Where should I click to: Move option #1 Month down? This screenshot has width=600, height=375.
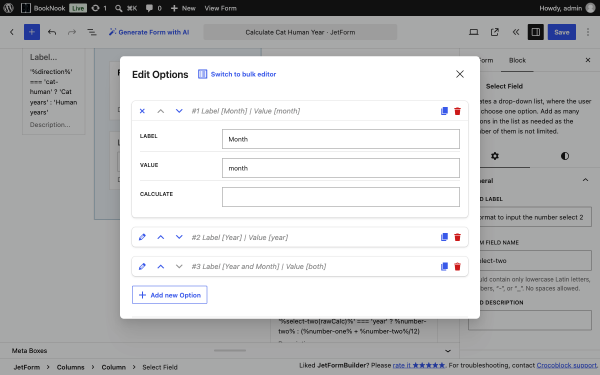179,111
